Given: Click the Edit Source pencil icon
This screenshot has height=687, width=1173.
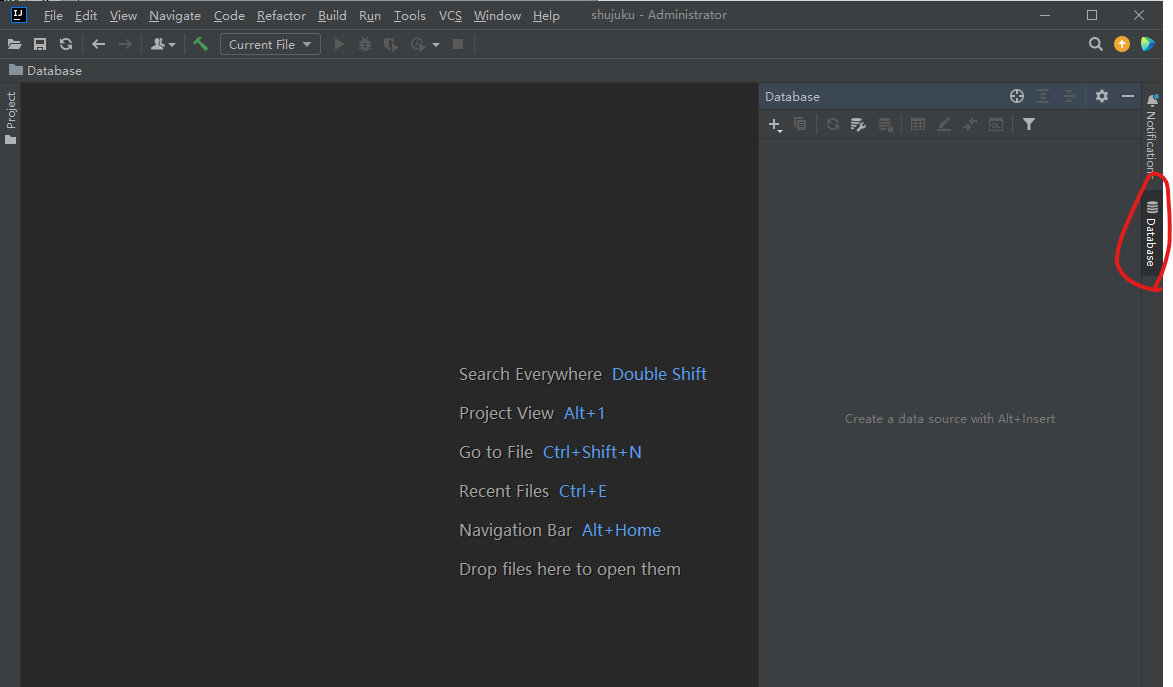Looking at the screenshot, I should [x=944, y=124].
